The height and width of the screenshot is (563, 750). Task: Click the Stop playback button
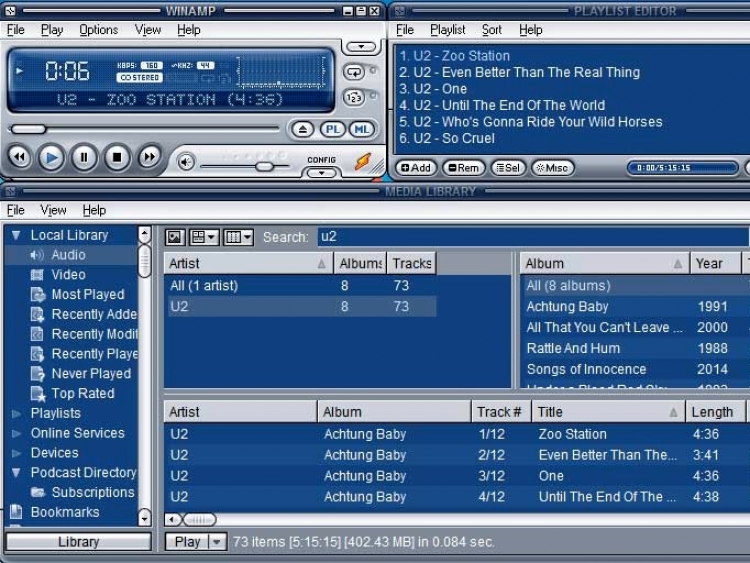pos(117,157)
